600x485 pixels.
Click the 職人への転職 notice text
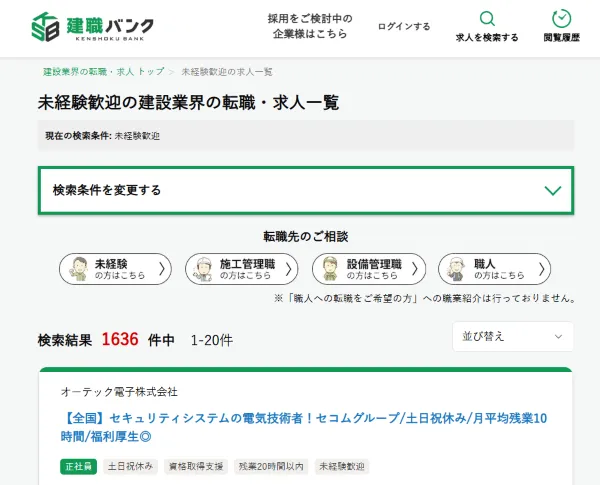click(425, 299)
